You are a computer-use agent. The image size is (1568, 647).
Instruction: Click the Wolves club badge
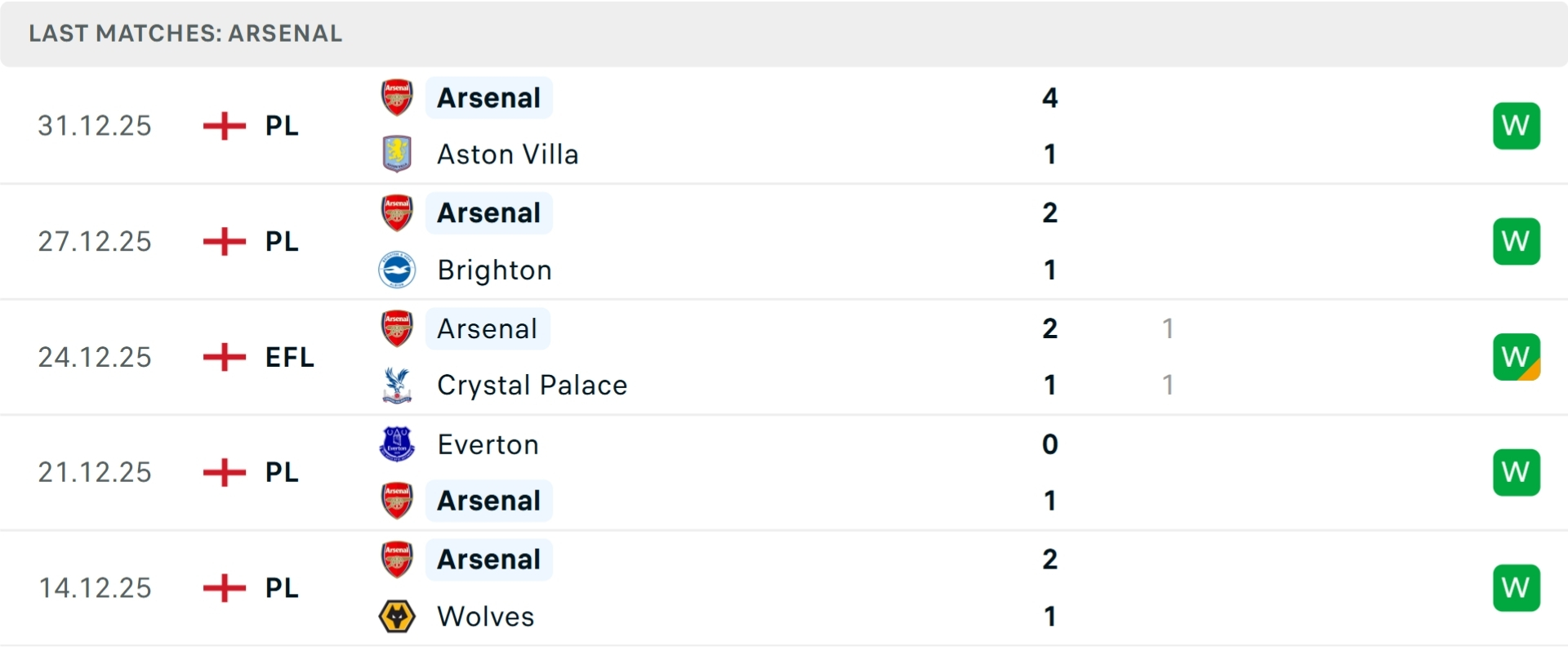397,617
